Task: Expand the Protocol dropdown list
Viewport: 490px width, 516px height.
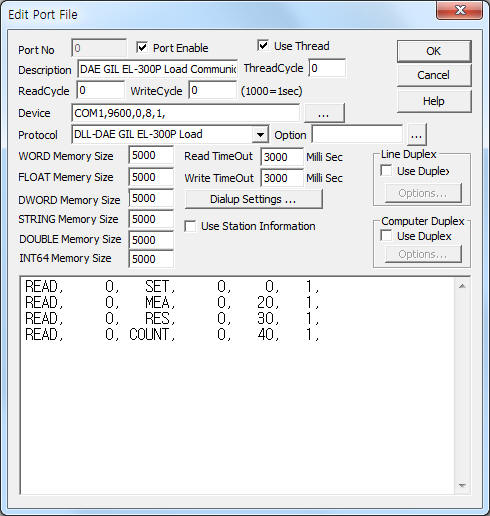Action: 260,135
